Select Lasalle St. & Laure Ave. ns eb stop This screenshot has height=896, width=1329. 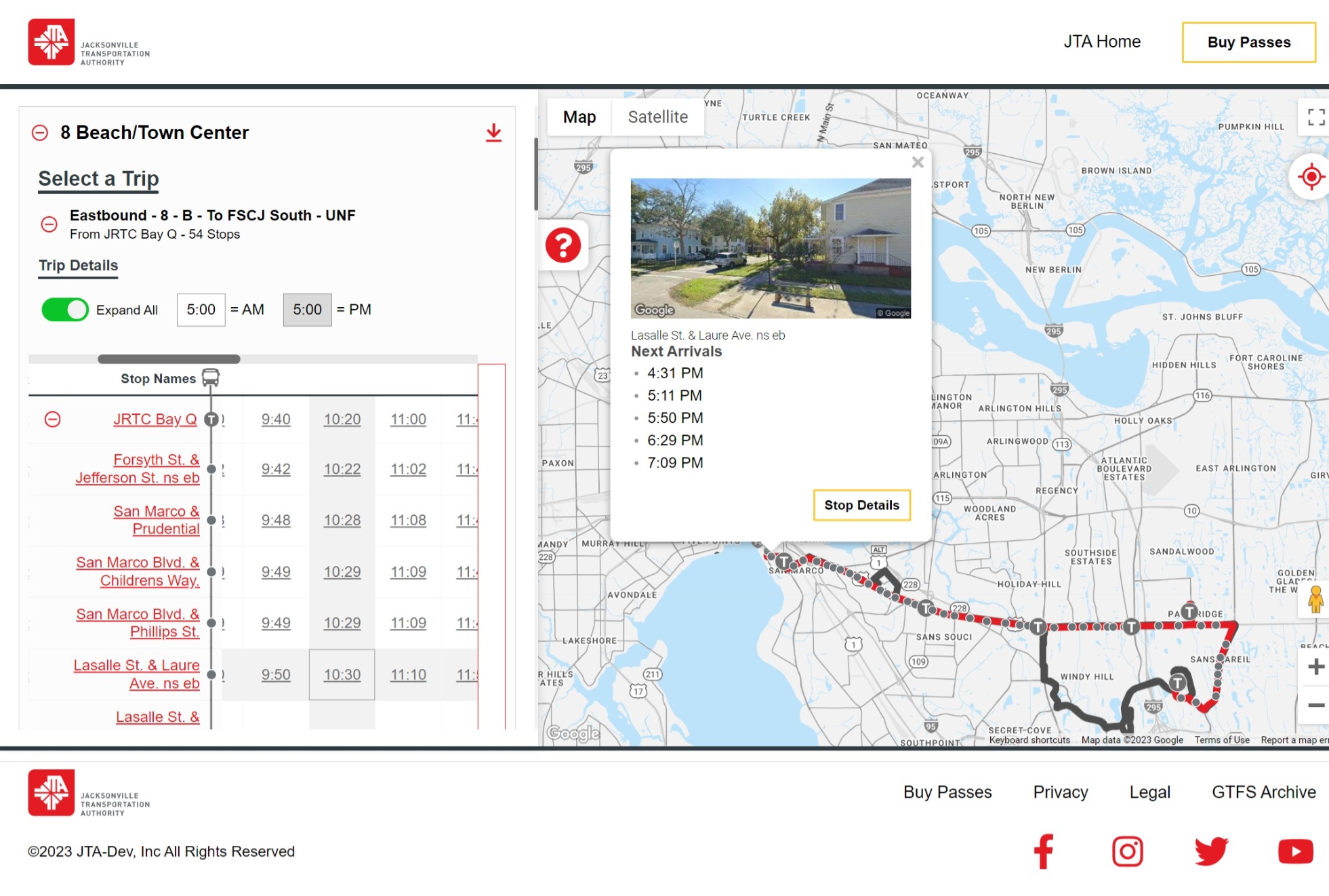coord(137,673)
